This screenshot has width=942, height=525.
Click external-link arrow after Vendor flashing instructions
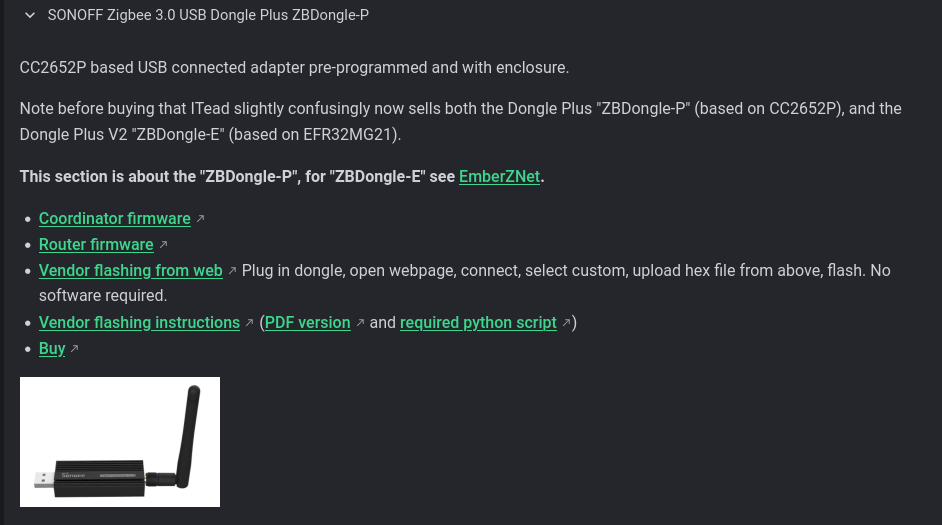pyautogui.click(x=249, y=323)
